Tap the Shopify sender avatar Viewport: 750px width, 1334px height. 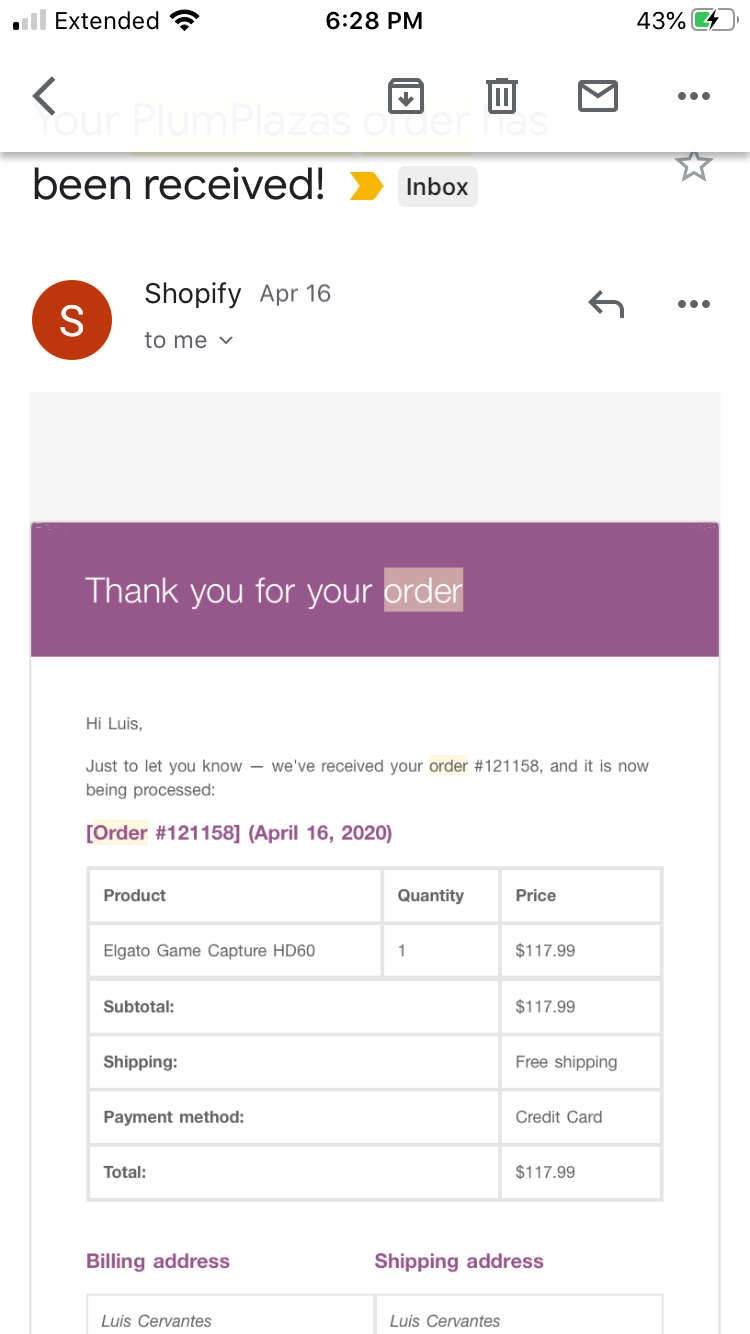pos(72,320)
